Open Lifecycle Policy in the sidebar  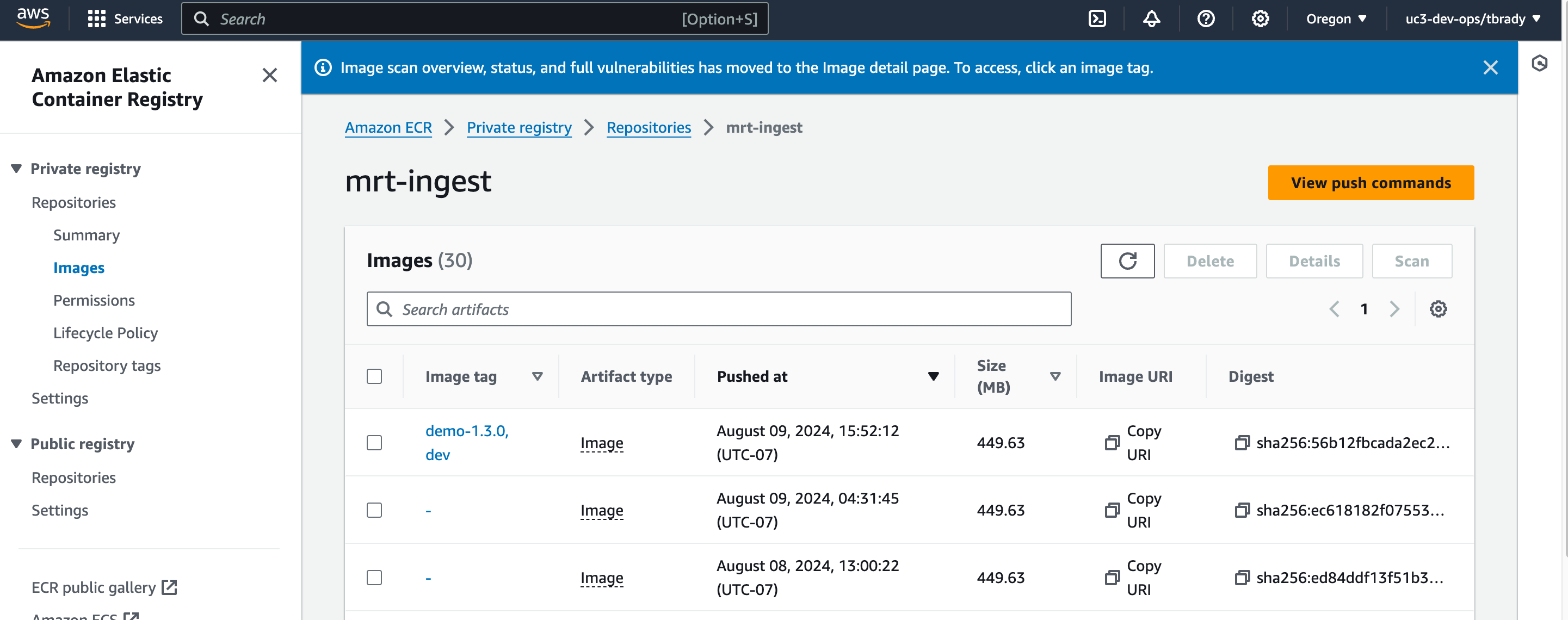click(x=106, y=333)
